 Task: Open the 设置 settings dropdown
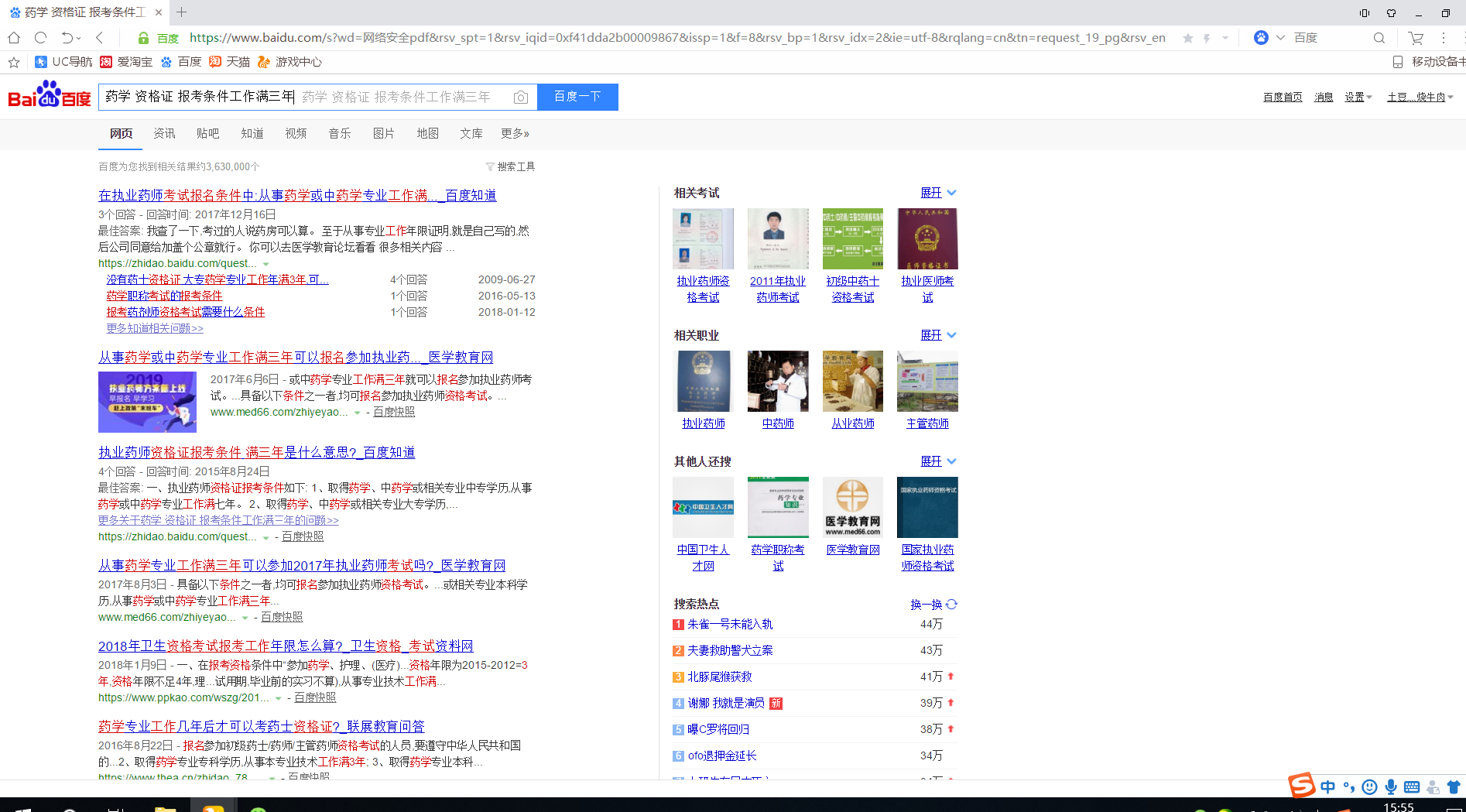click(x=1358, y=97)
